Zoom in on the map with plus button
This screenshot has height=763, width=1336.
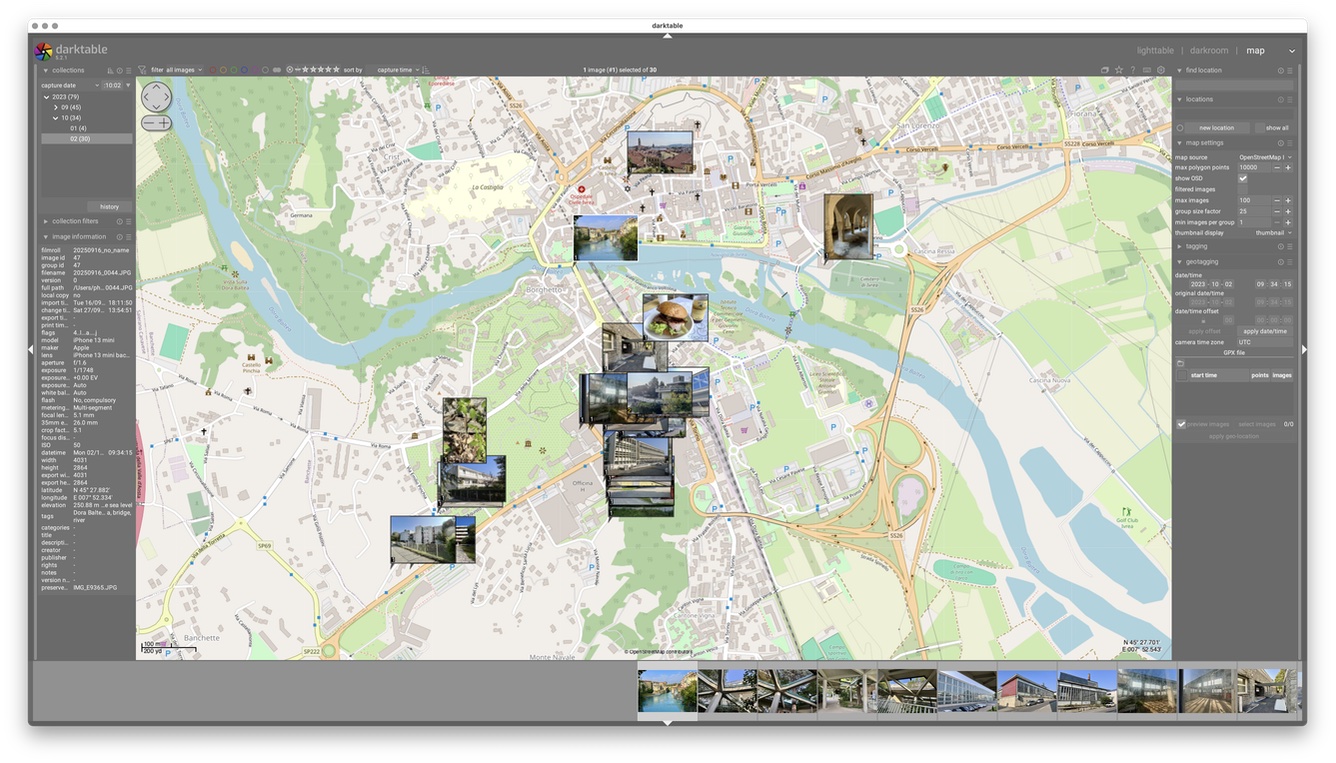click(164, 123)
